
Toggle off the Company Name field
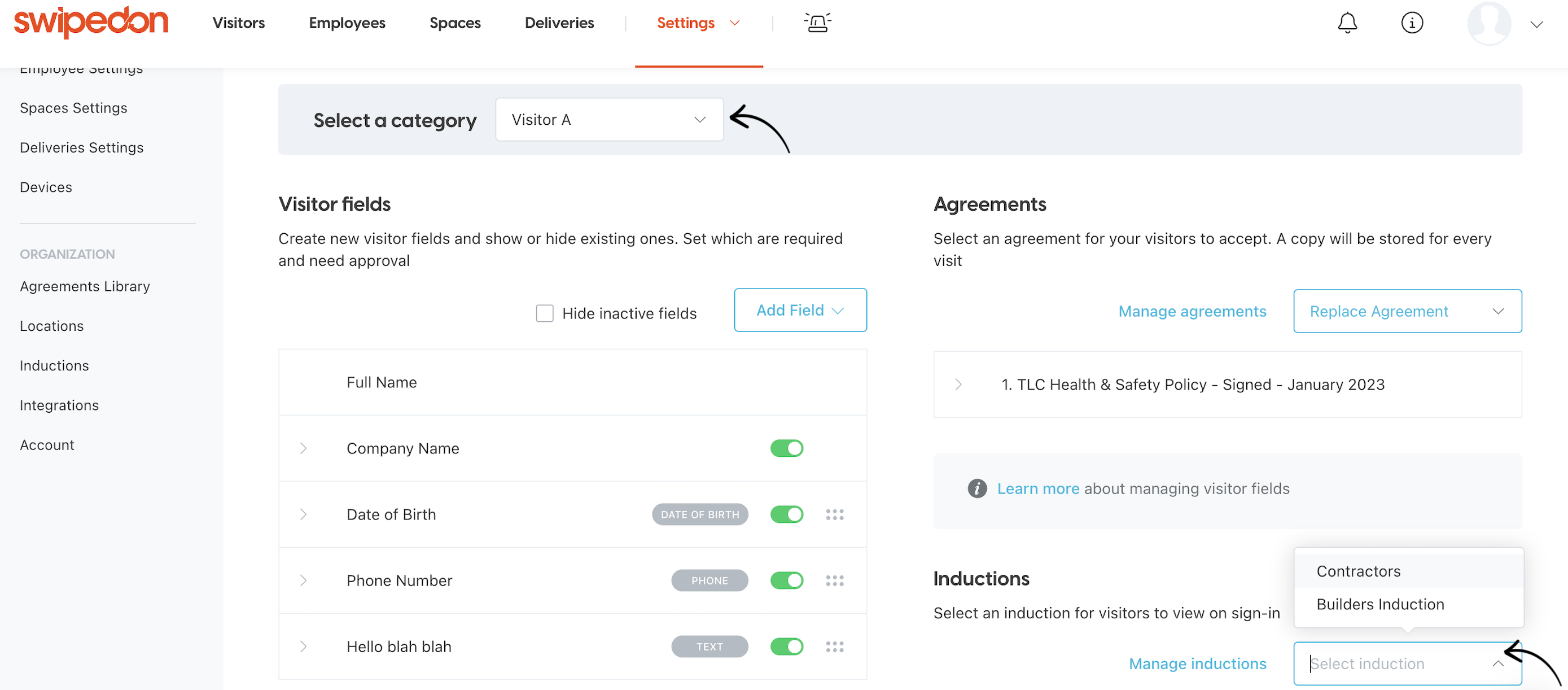[x=786, y=448]
